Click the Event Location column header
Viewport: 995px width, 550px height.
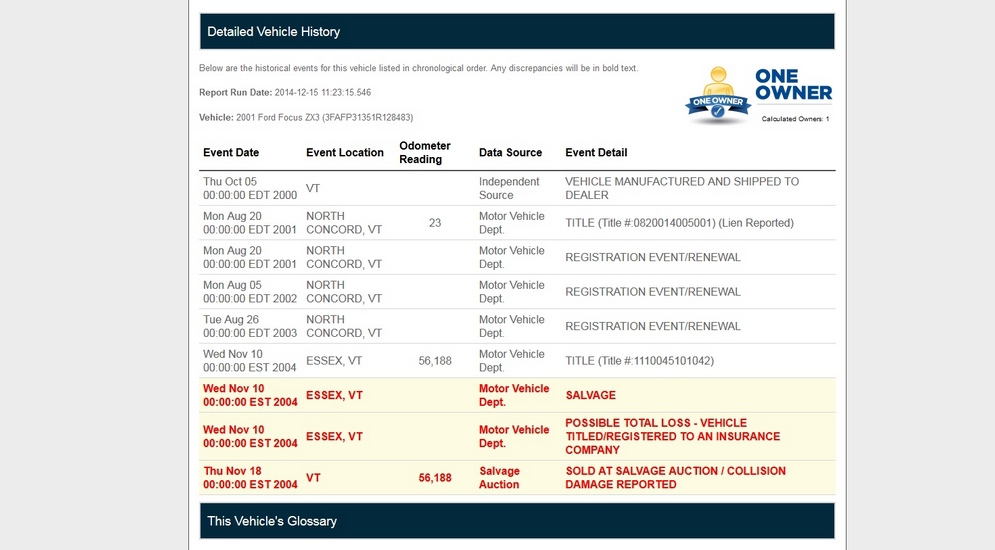pos(345,153)
